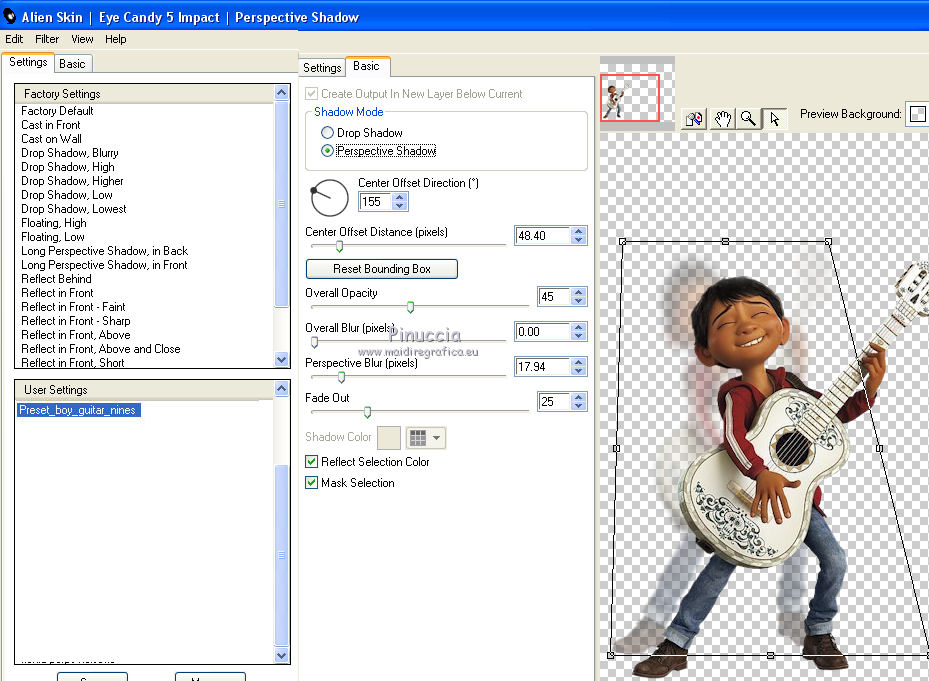Increase Overall Blur with up arrow
929x681 pixels.
pos(578,327)
